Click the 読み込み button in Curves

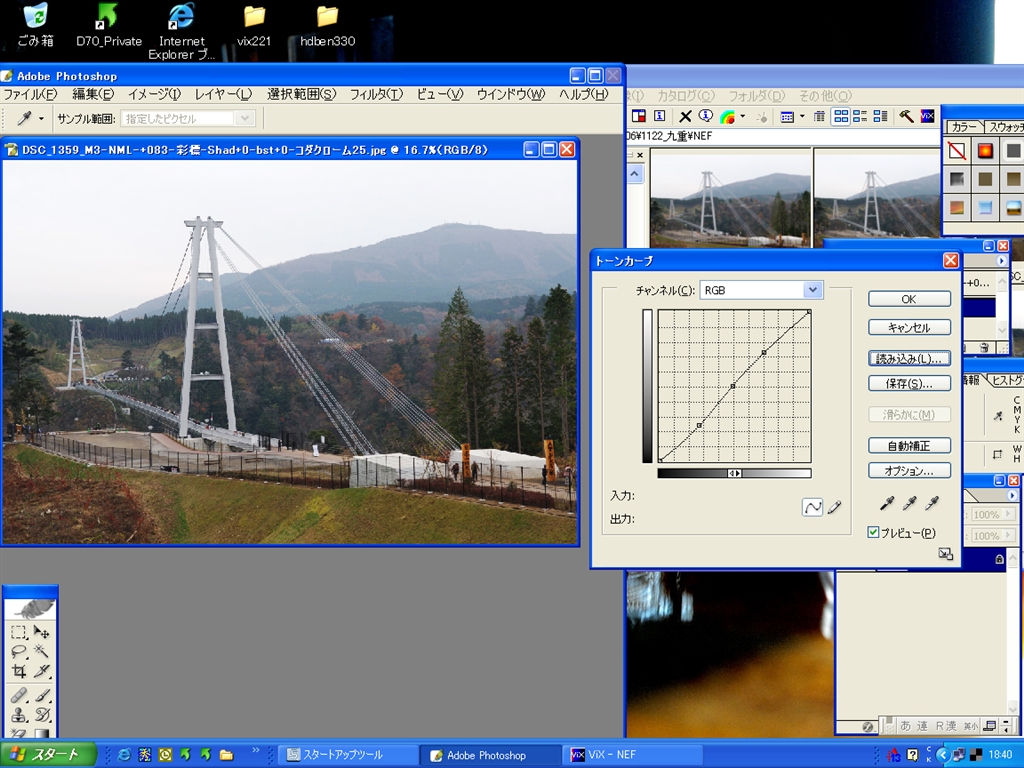coord(909,358)
